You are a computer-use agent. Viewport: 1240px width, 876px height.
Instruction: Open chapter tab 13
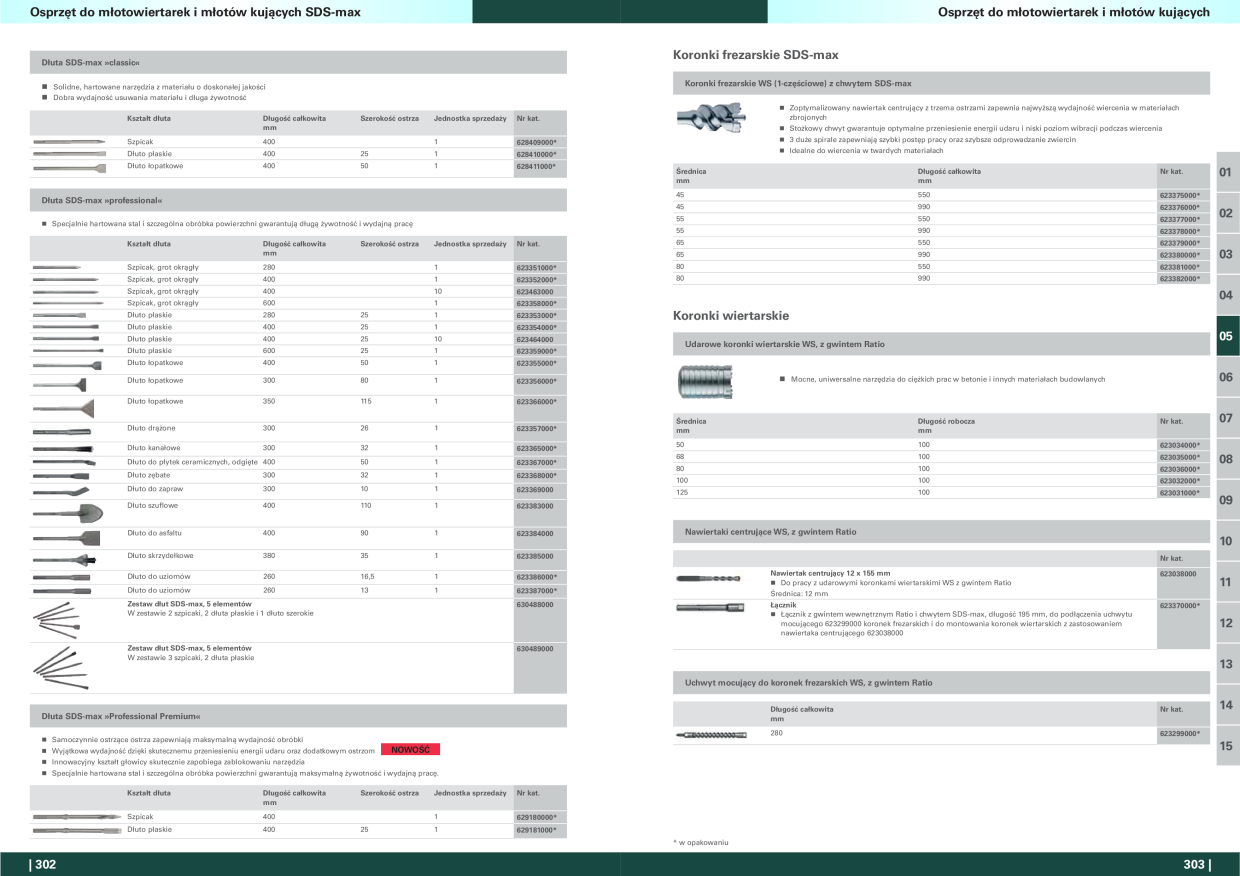tap(1227, 664)
